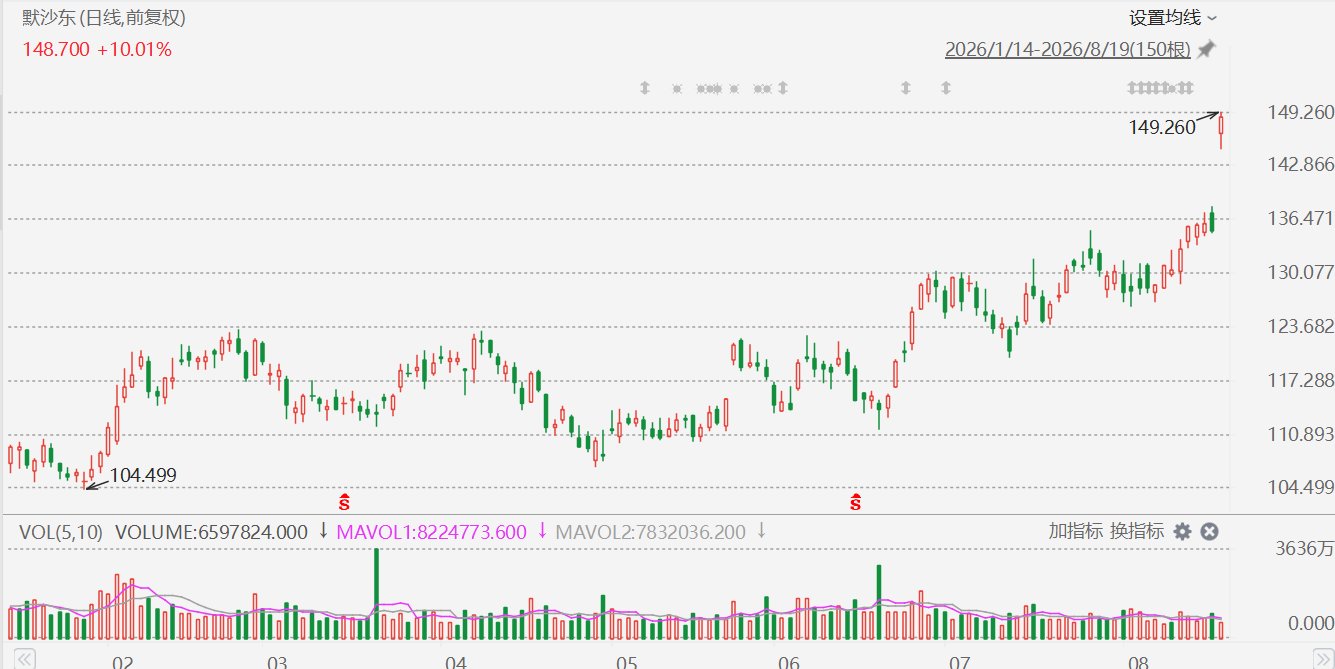Click 换指标 to switch indicator
The height and width of the screenshot is (669, 1335).
click(x=1137, y=531)
